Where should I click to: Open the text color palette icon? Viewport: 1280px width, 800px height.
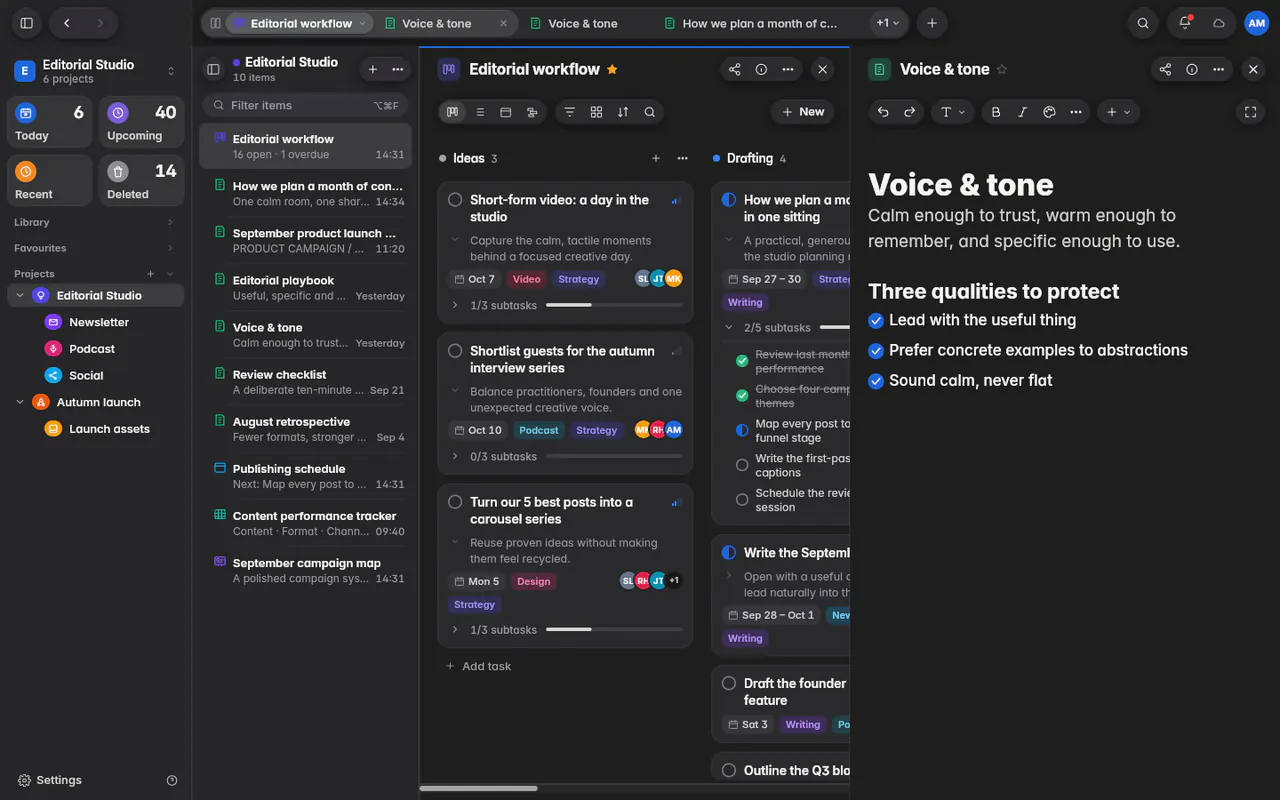(x=1049, y=112)
